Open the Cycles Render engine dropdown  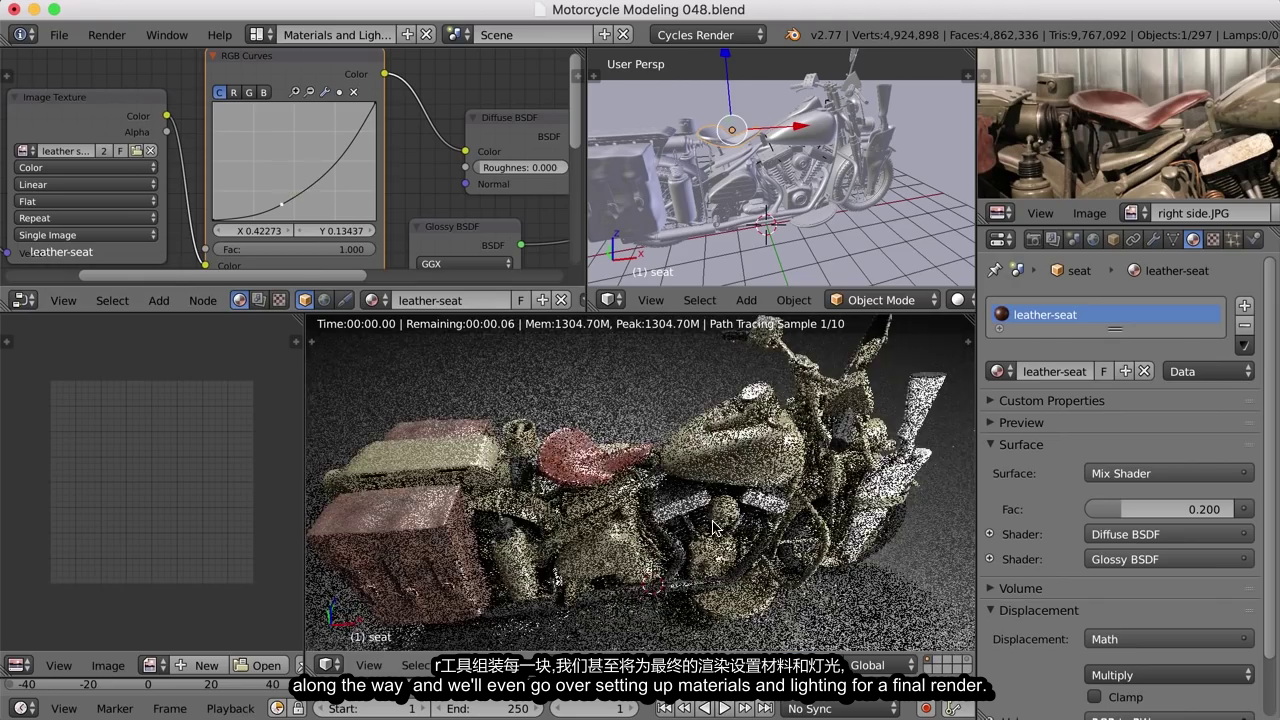click(x=708, y=34)
